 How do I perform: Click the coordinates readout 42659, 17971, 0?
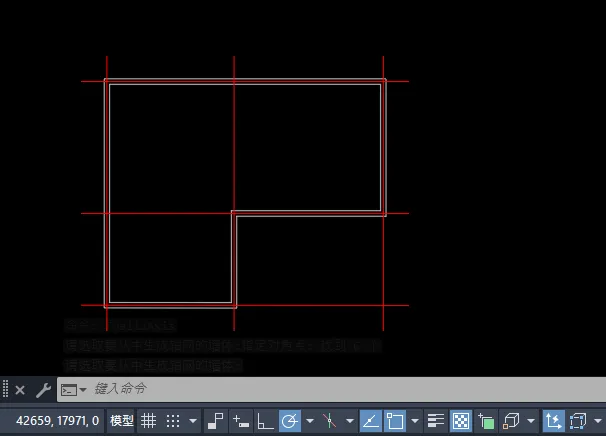[x=58, y=421]
